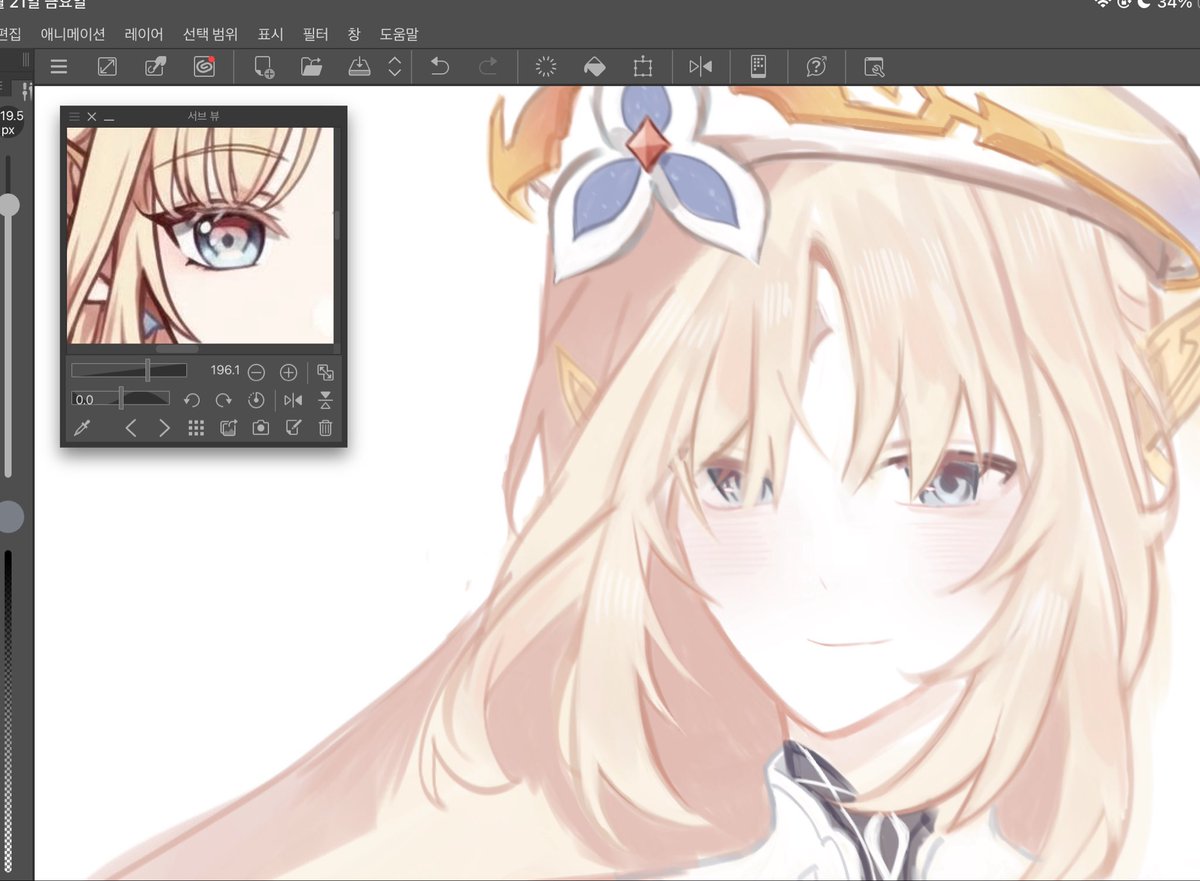Open the 필터 menu
The height and width of the screenshot is (881, 1200).
316,33
